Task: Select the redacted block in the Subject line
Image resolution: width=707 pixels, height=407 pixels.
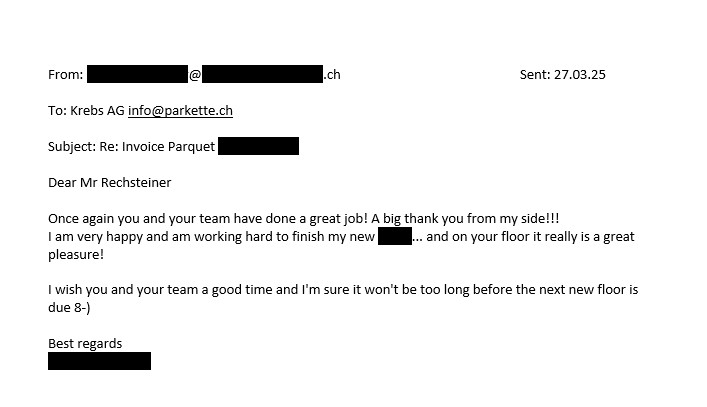Action: (258, 146)
